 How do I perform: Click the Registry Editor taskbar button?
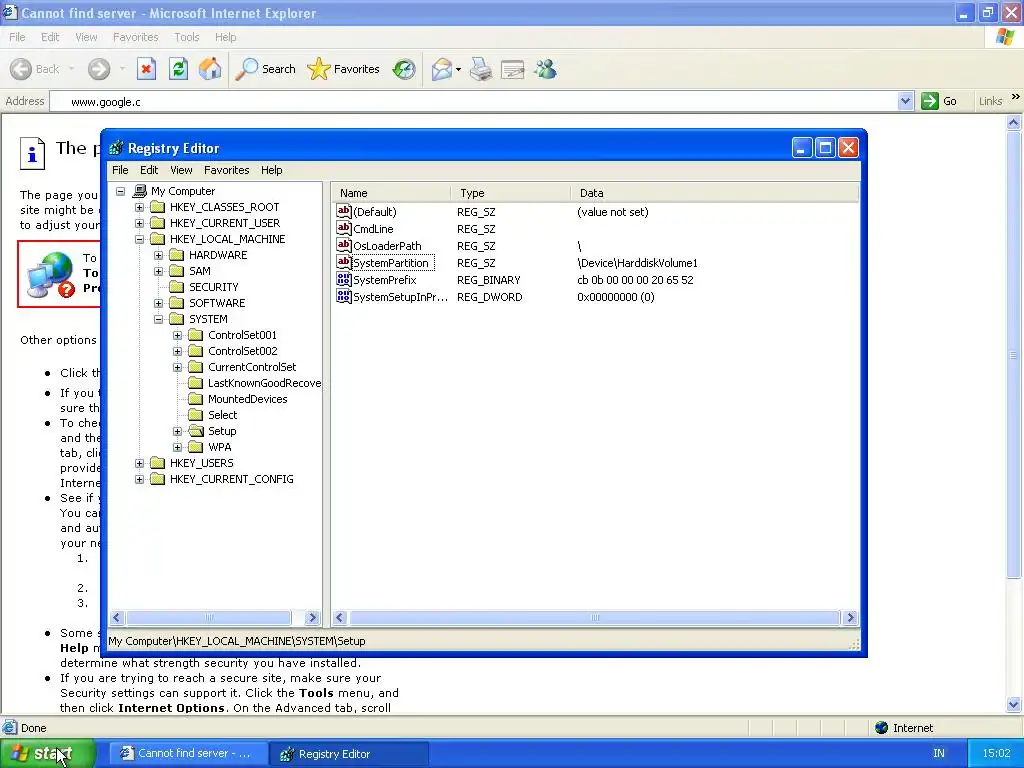tap(349, 754)
